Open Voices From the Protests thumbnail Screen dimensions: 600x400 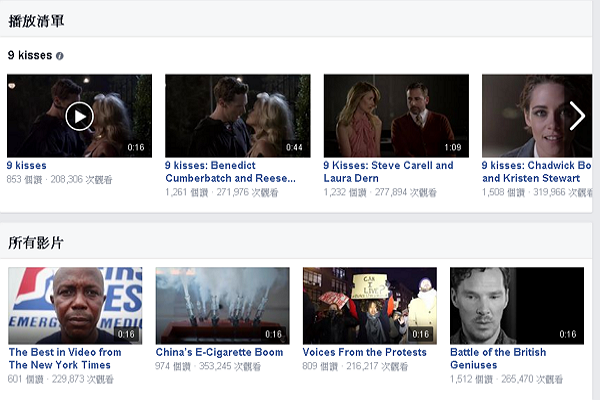(370, 305)
